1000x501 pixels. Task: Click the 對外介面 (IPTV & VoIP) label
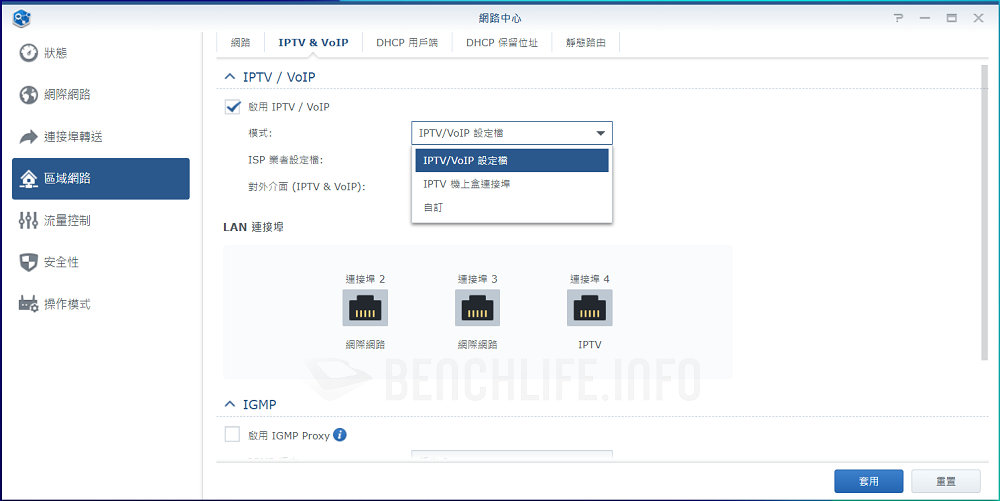[x=307, y=187]
